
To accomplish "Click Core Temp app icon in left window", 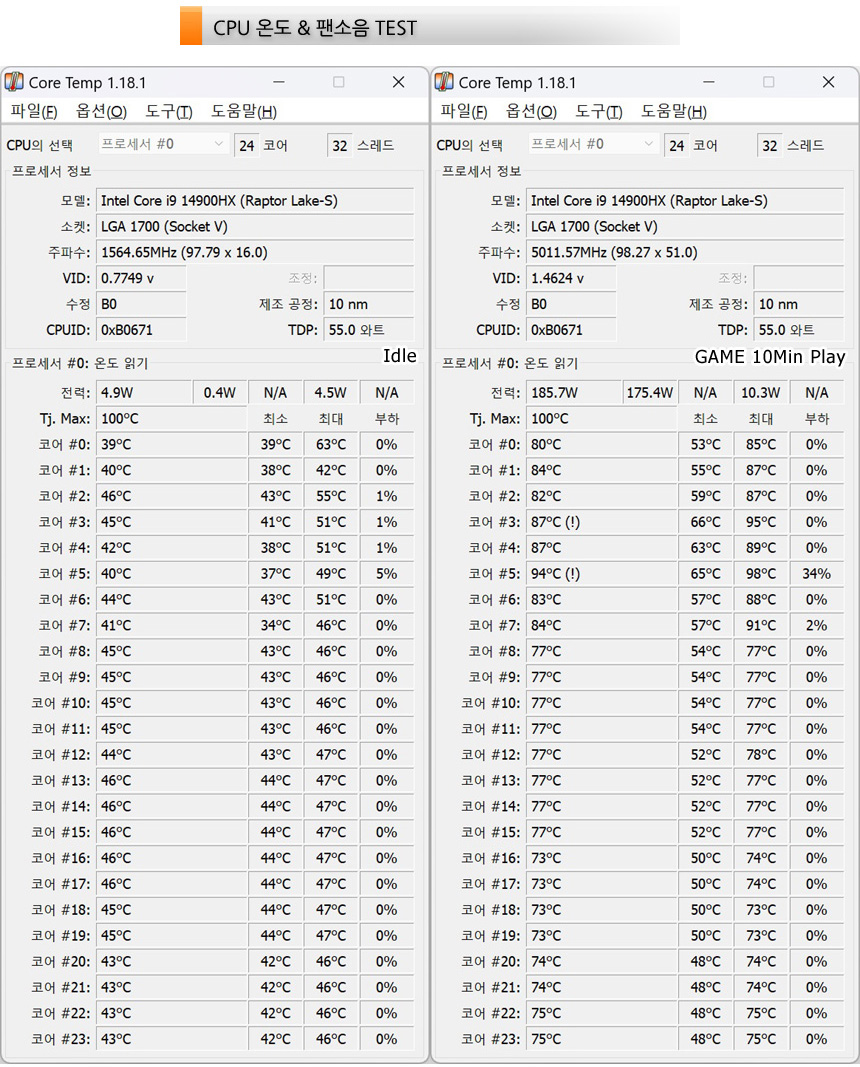I will 15,82.
